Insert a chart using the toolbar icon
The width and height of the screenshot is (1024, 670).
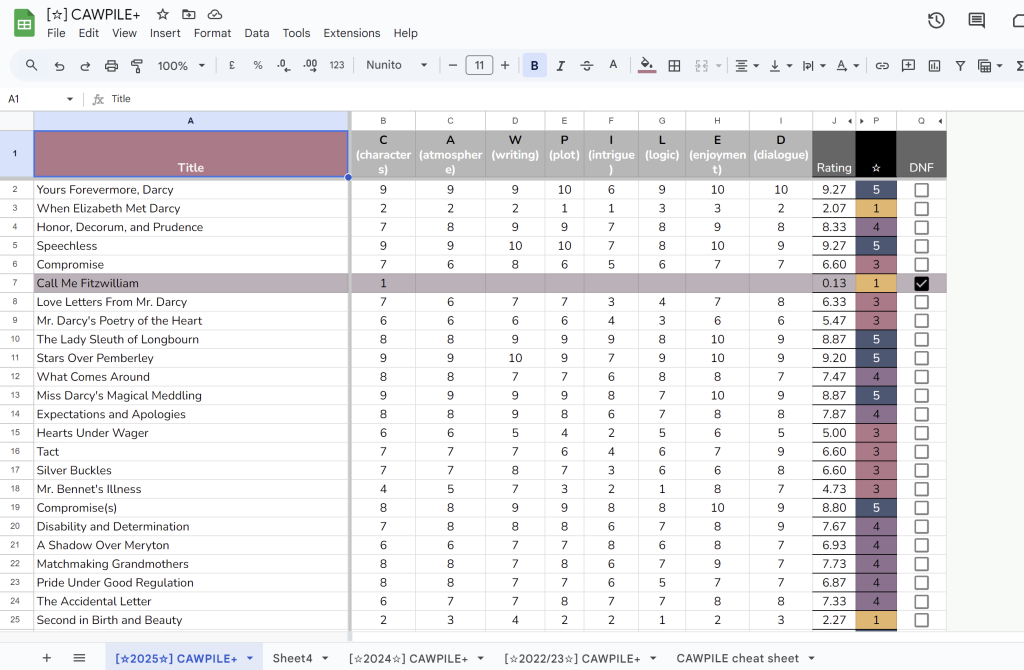934,66
